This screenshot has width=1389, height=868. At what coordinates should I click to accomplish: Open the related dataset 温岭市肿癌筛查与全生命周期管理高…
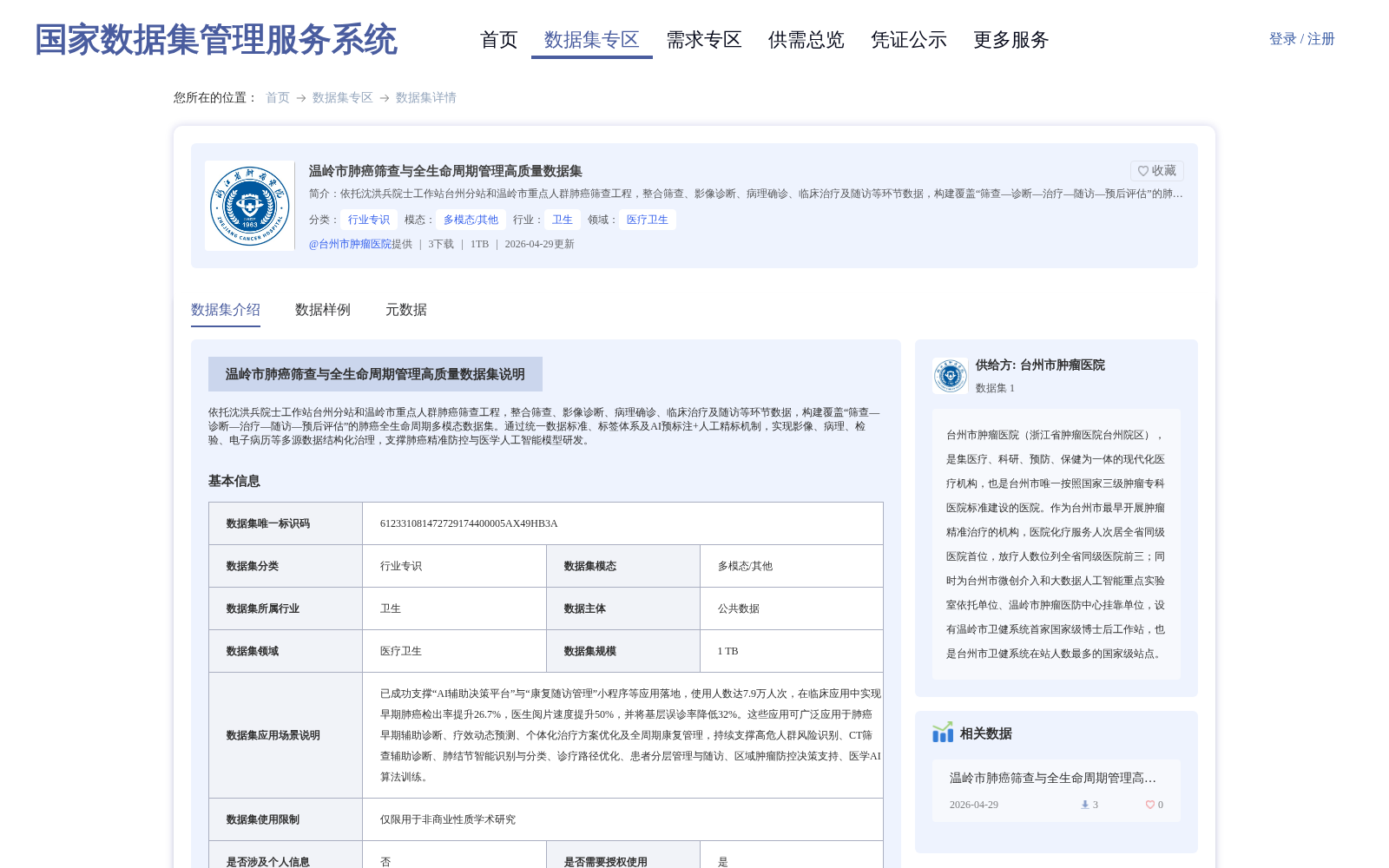point(1053,778)
